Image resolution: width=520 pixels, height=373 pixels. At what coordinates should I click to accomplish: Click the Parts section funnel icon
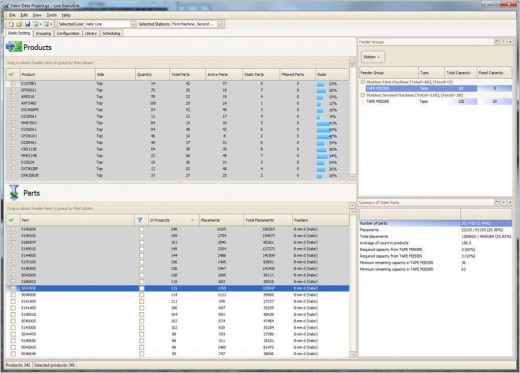click(x=14, y=193)
